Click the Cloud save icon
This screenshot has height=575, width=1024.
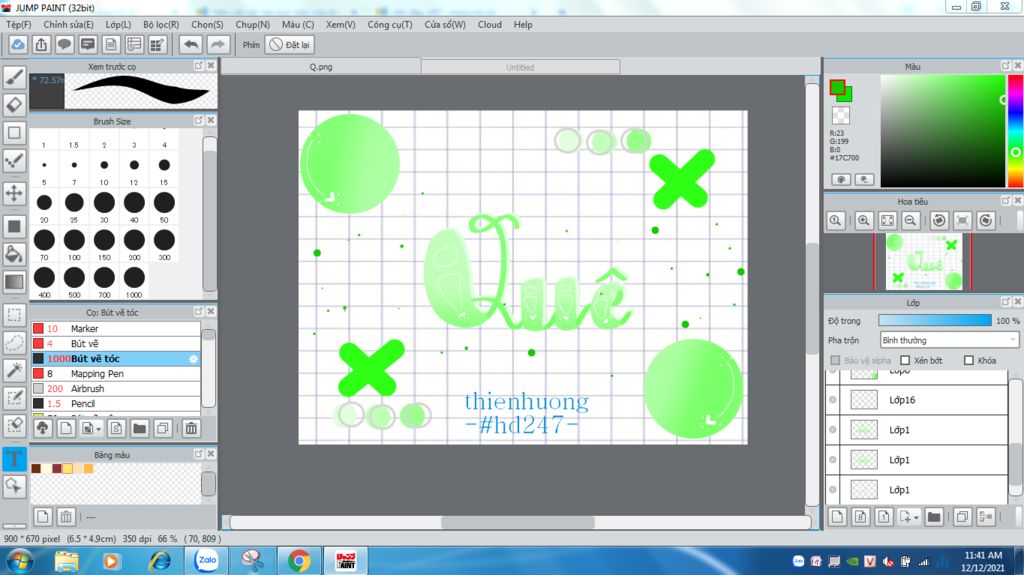point(18,44)
